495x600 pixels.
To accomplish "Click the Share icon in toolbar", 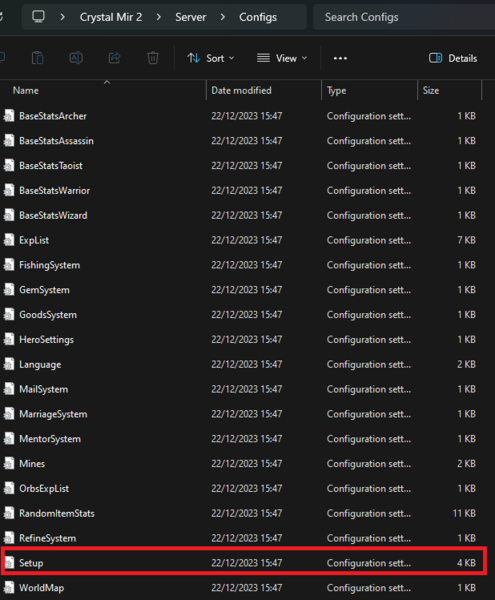I will 114,58.
